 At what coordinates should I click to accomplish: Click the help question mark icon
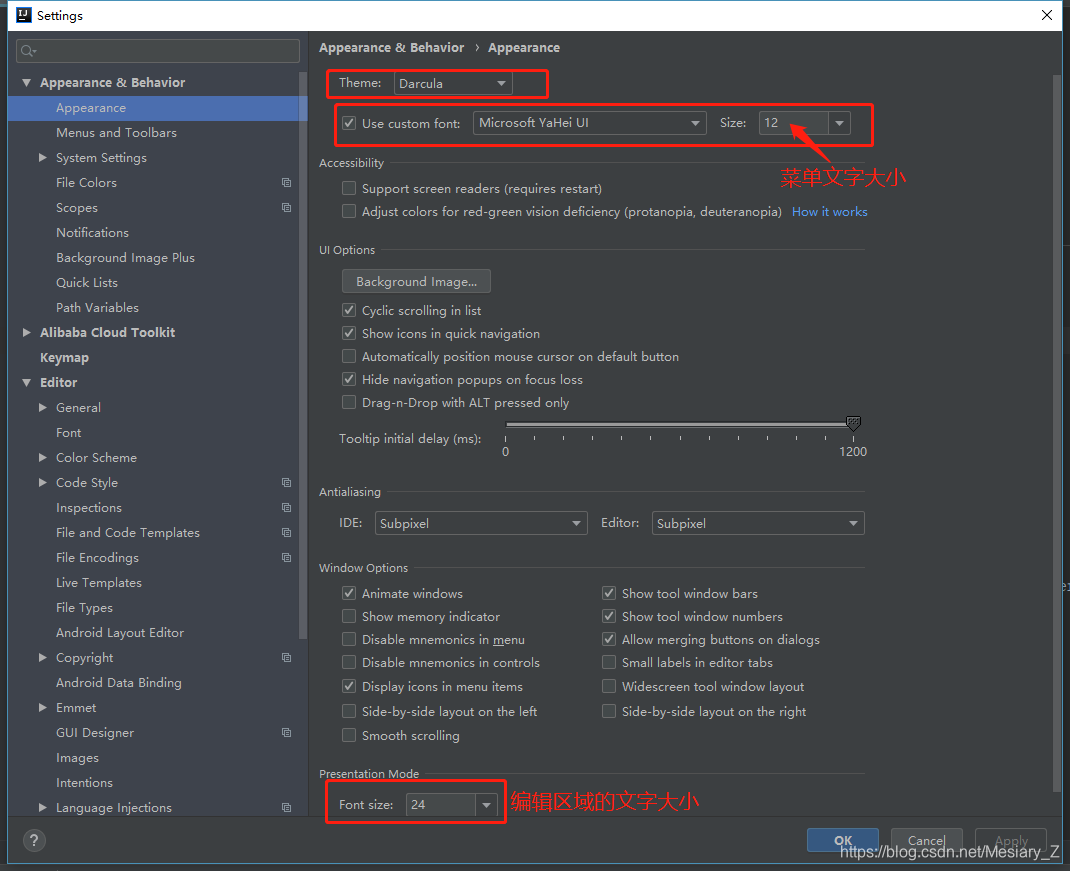tap(34, 840)
